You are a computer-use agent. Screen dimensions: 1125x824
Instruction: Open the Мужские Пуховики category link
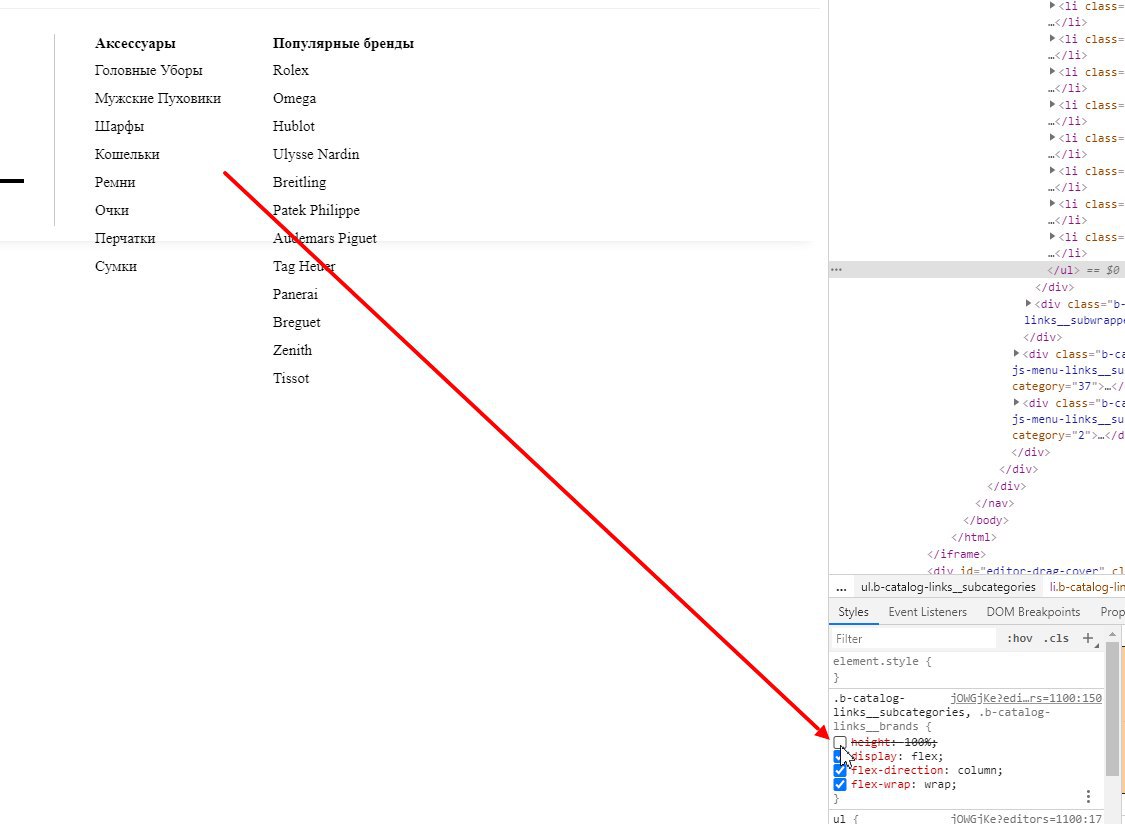158,98
